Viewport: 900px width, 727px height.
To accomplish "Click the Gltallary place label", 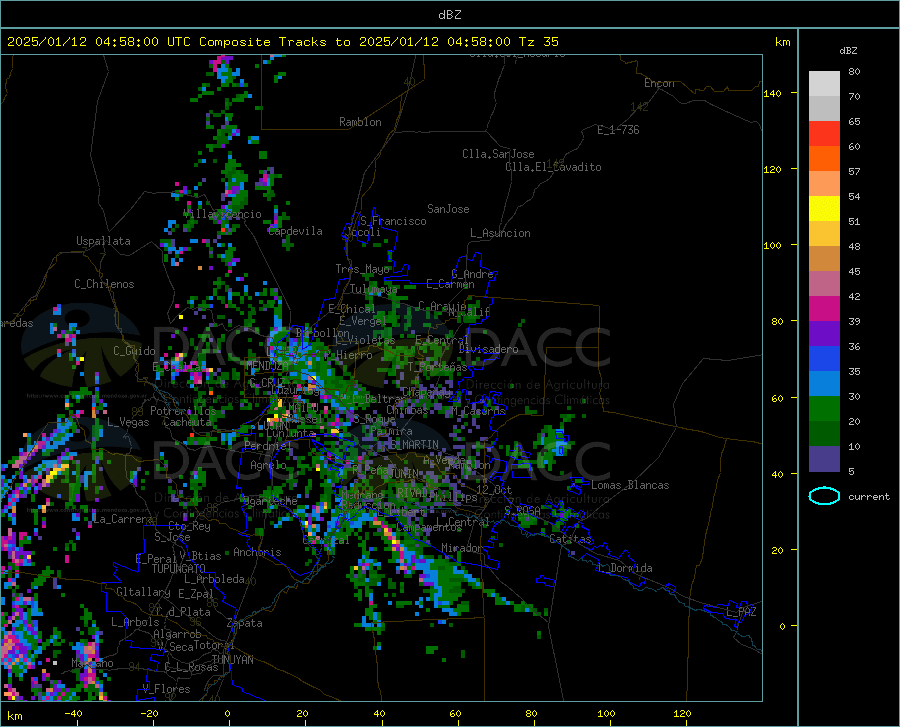I will click(143, 592).
